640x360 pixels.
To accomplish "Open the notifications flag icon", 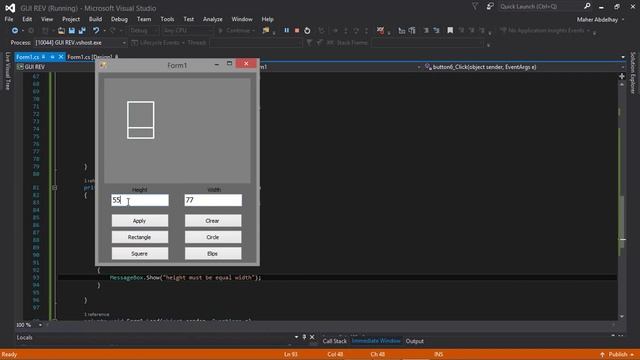I will click(x=475, y=7).
